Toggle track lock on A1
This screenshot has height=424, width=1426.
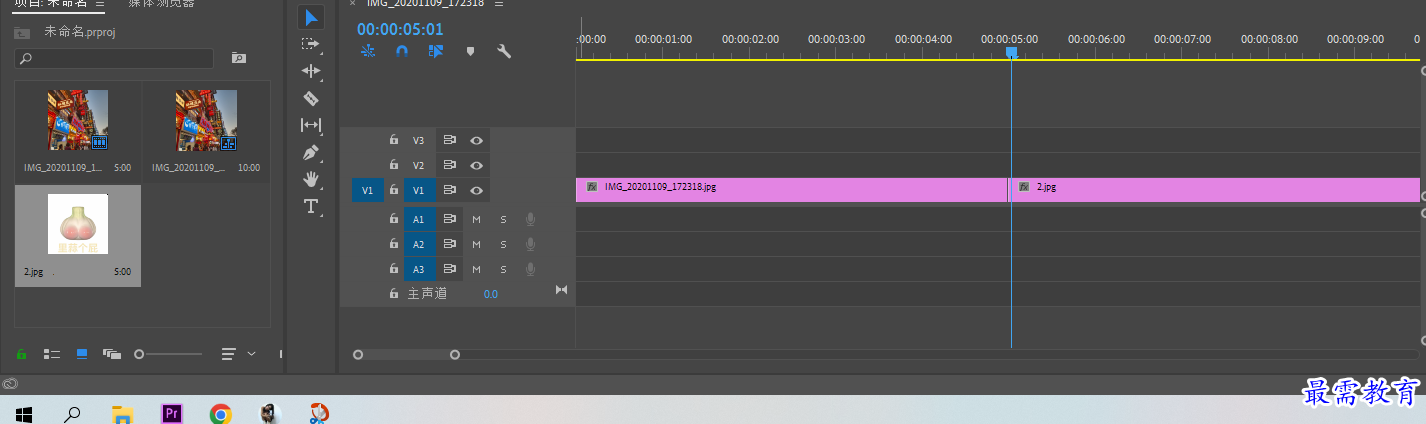[394, 219]
